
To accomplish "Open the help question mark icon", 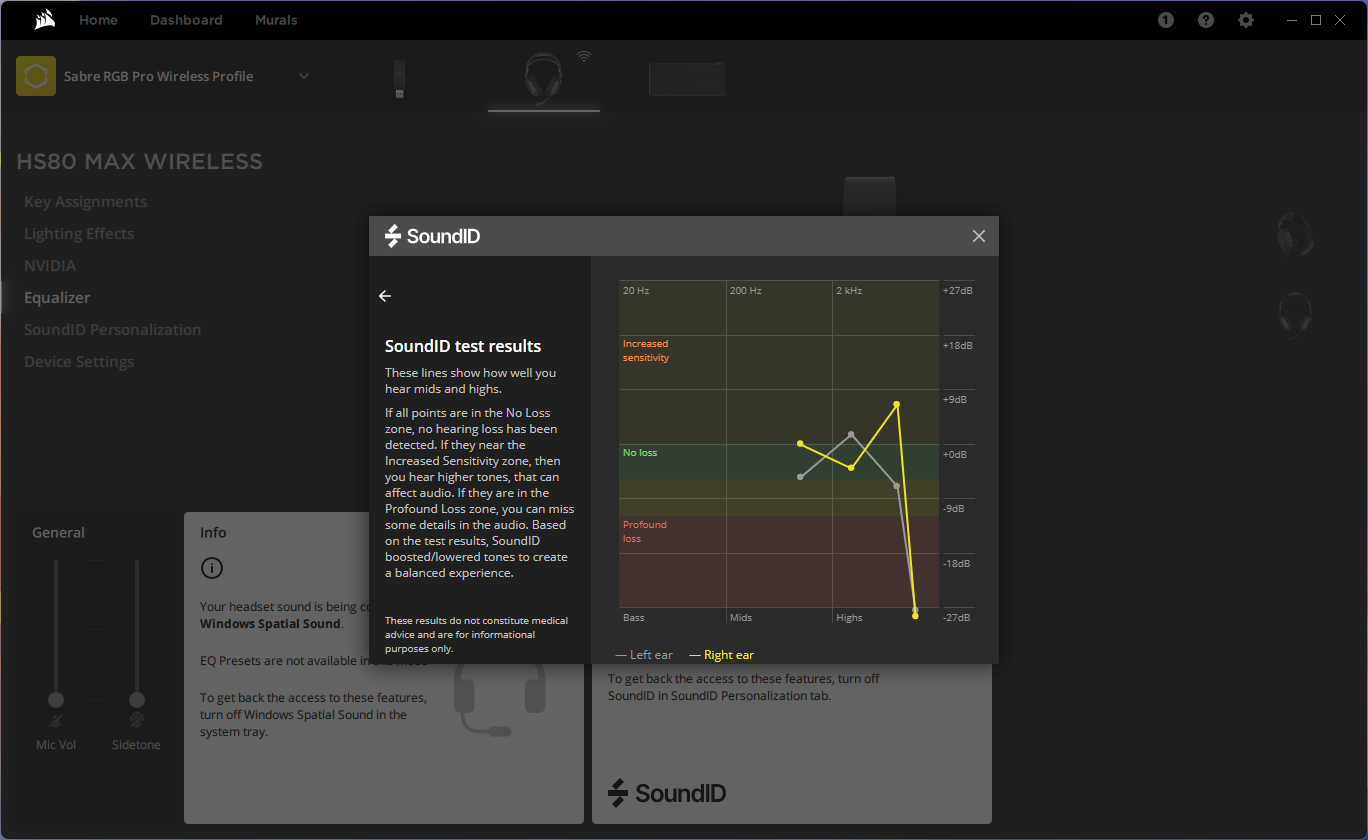I will pos(1206,20).
